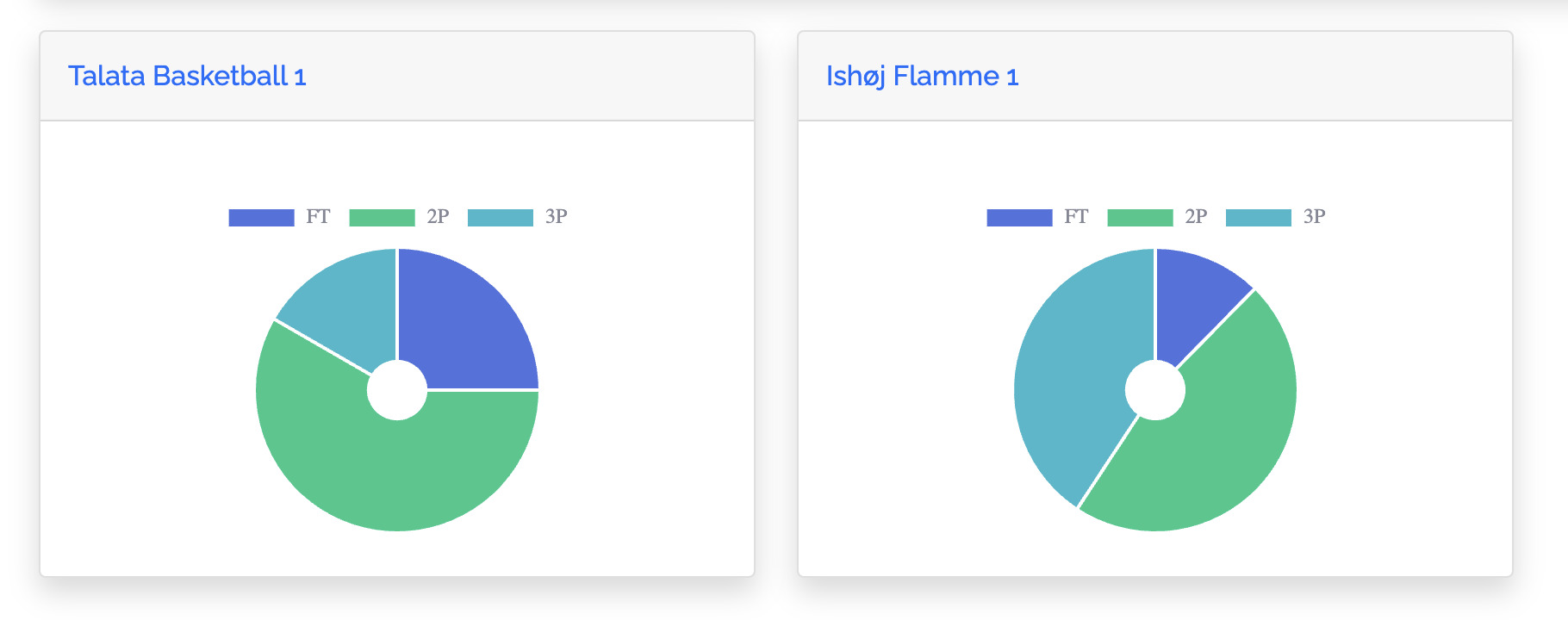The width and height of the screenshot is (1568, 620).
Task: Select the green 2P slice in Ishøj pie
Action: point(1223,439)
